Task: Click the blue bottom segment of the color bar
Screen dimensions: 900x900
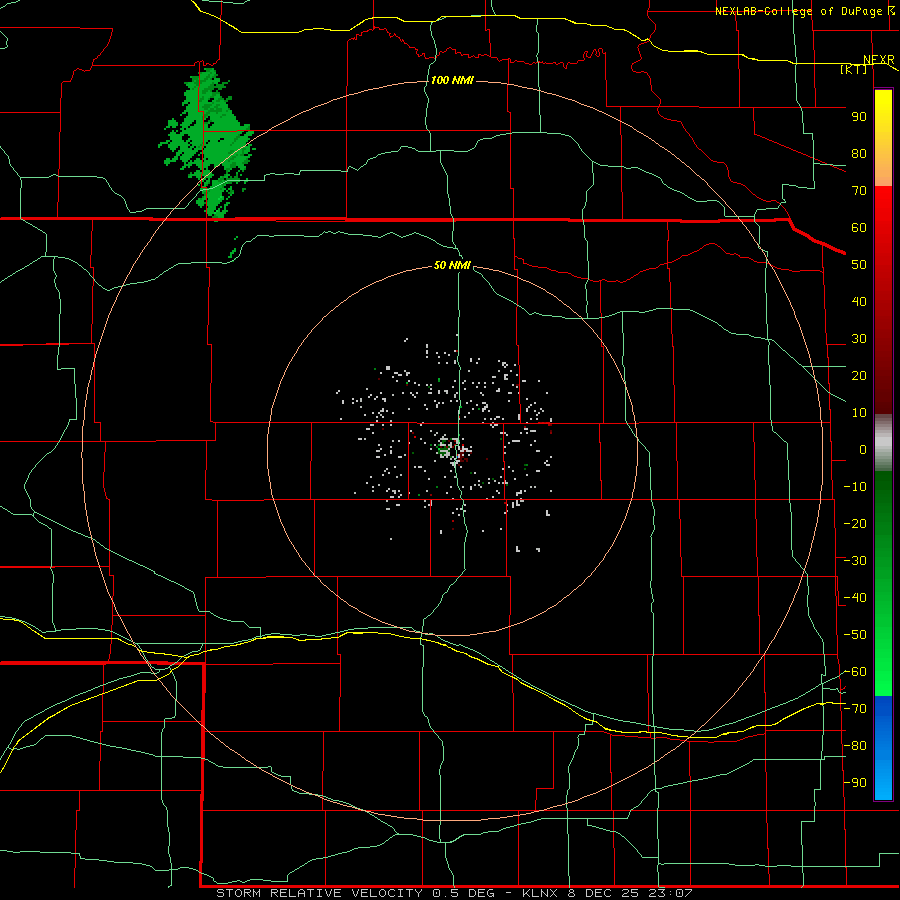Action: click(x=883, y=748)
